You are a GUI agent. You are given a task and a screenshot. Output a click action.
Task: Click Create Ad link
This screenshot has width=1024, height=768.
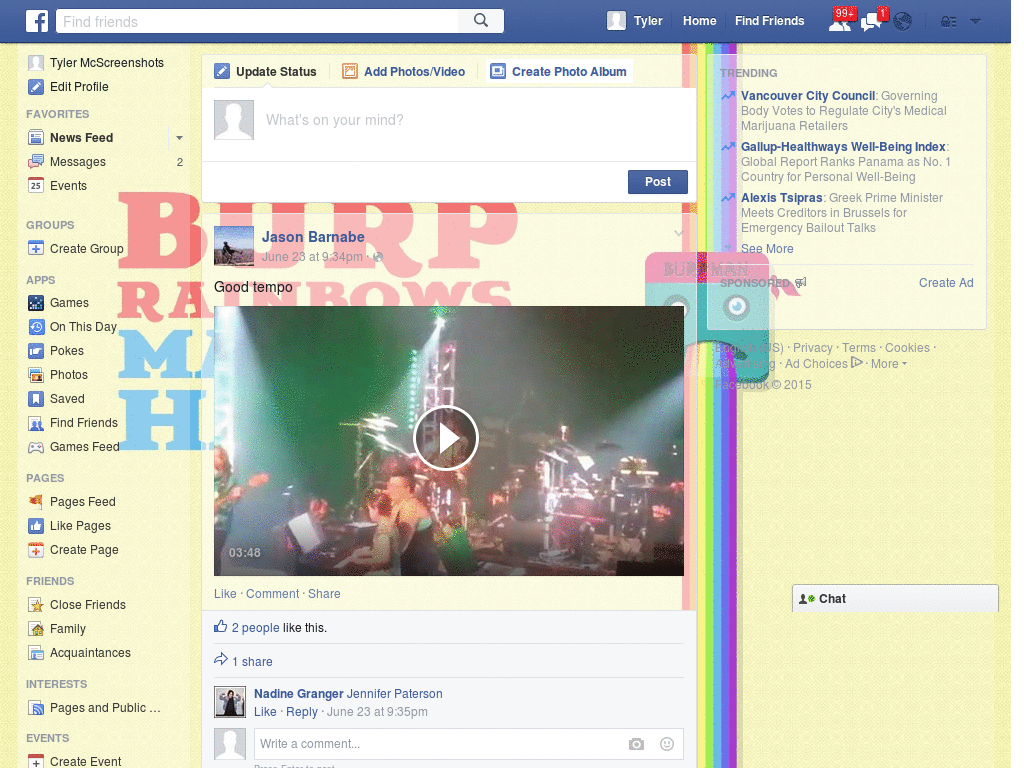[x=946, y=283]
